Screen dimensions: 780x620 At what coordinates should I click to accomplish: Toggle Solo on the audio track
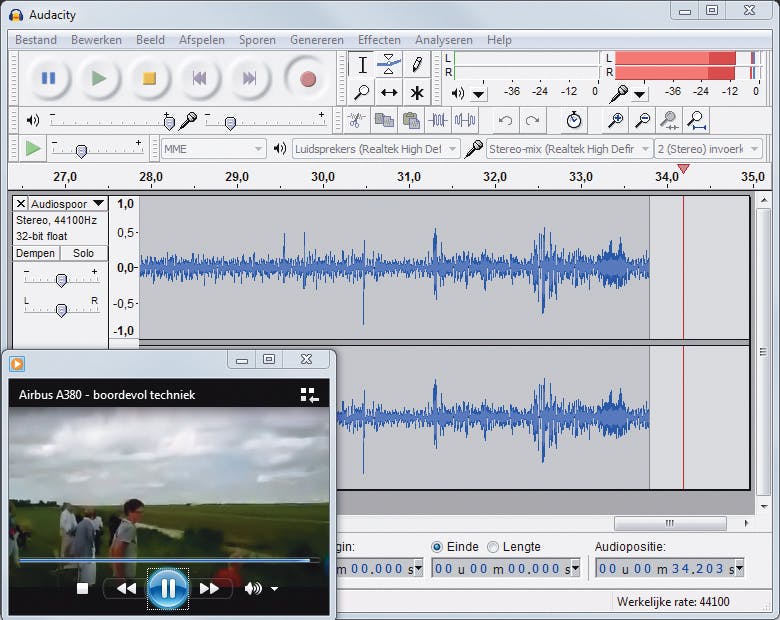tap(83, 254)
